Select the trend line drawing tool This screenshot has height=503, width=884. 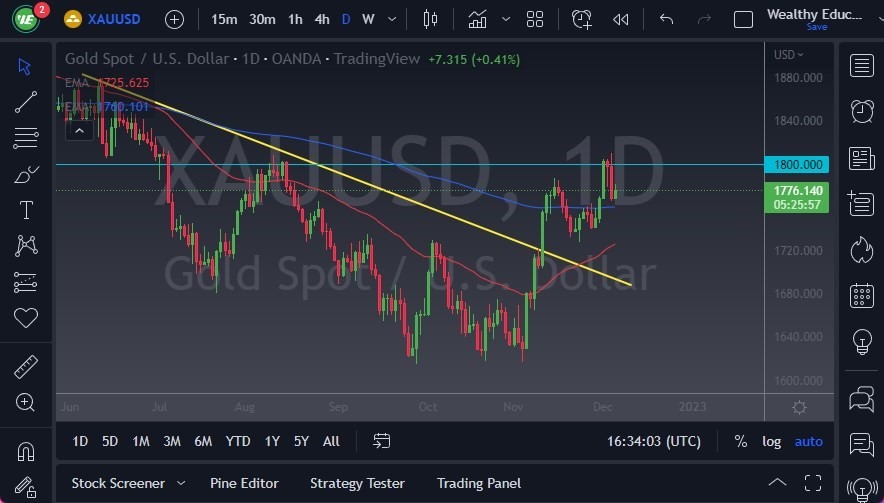tap(25, 102)
